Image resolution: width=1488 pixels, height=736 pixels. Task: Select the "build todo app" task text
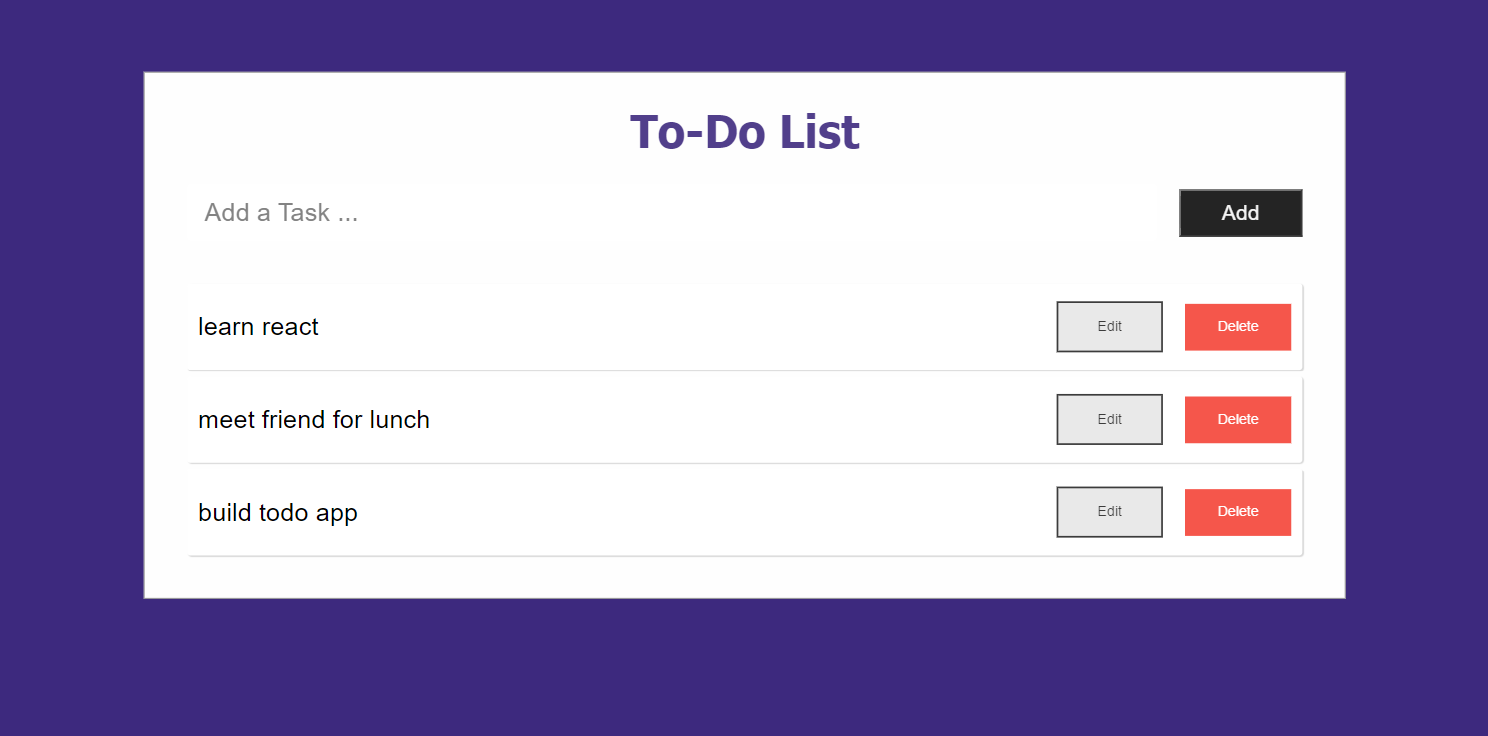pyautogui.click(x=277, y=513)
